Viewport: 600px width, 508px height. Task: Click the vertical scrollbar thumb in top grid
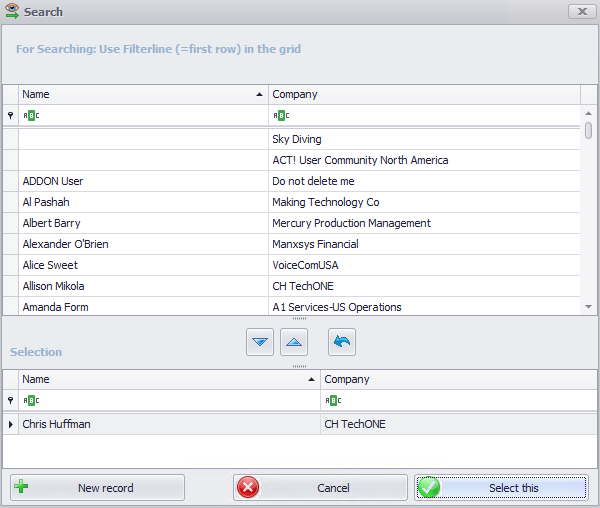pyautogui.click(x=589, y=130)
